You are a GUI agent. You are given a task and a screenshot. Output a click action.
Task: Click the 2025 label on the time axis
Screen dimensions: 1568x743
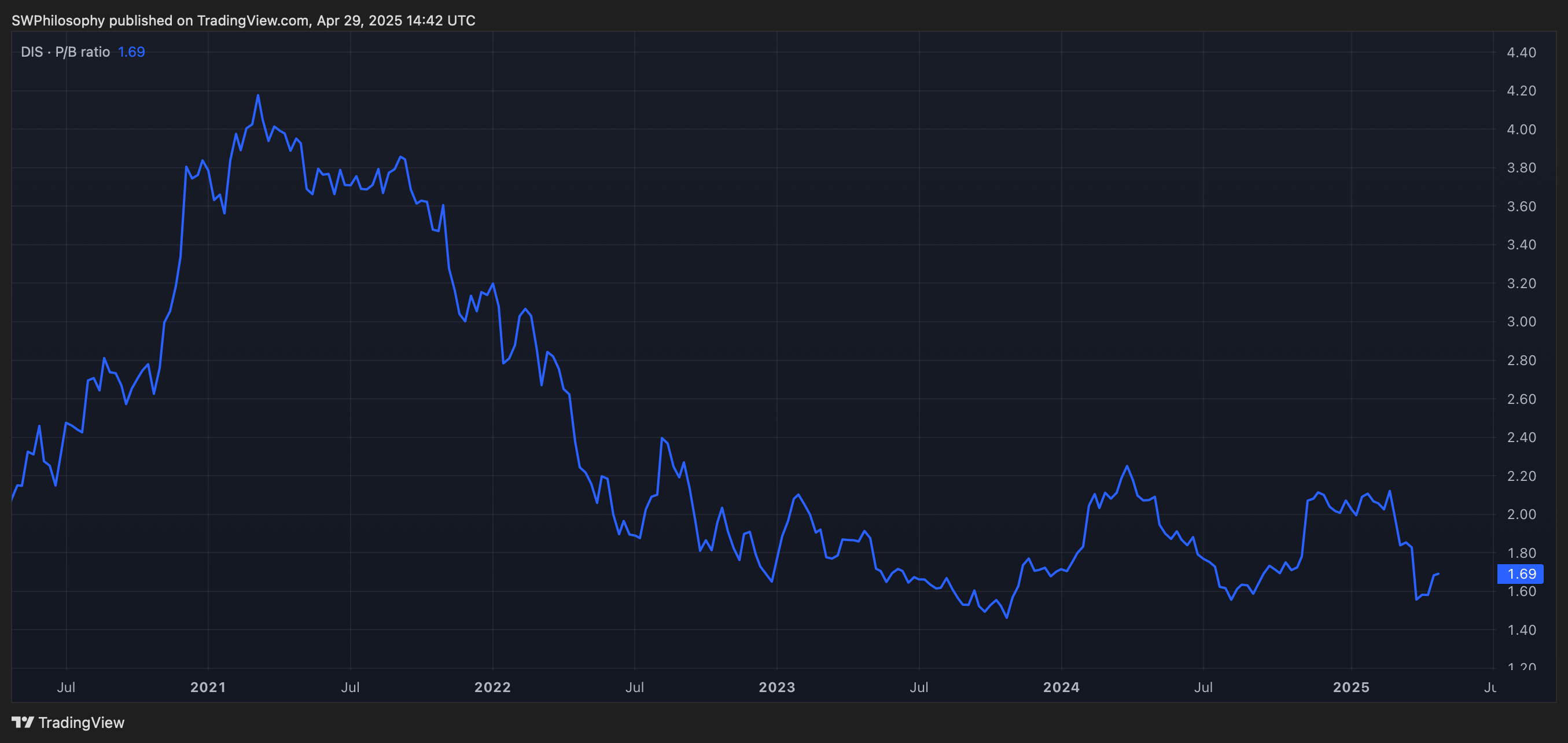1350,687
